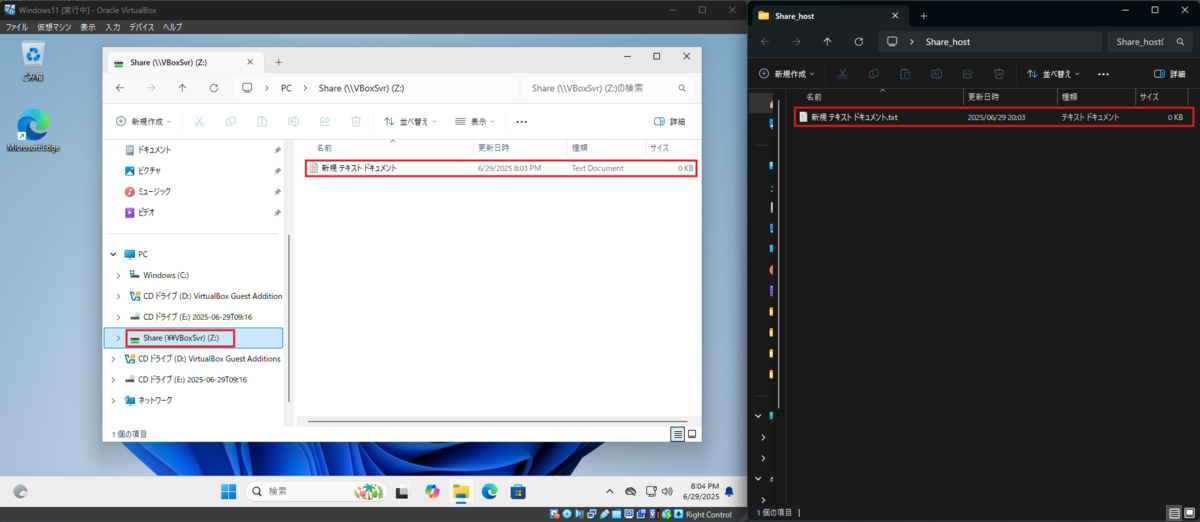Open VirtualBox 入力 menu
Viewport: 1200px width, 522px height.
point(113,26)
